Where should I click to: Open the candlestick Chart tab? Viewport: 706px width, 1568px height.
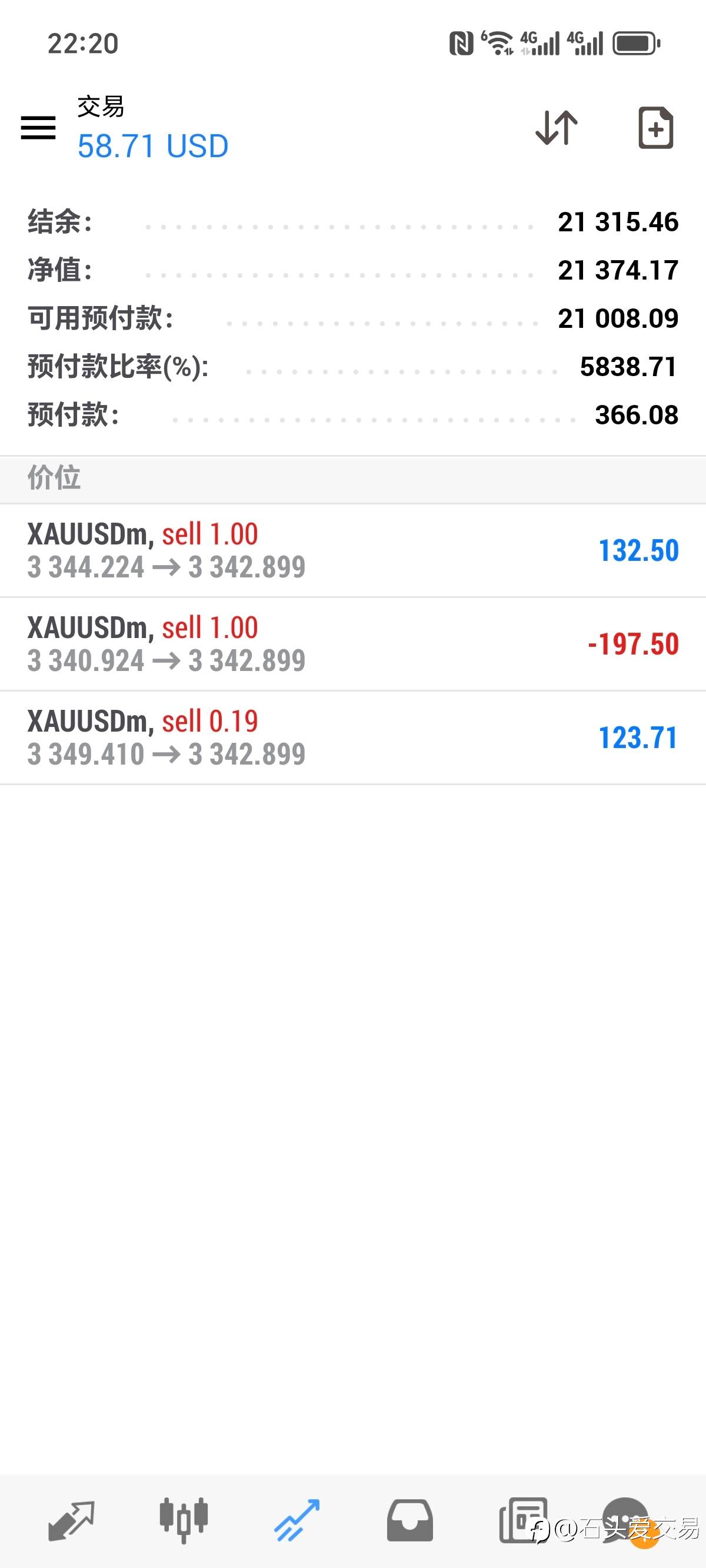[x=184, y=1520]
